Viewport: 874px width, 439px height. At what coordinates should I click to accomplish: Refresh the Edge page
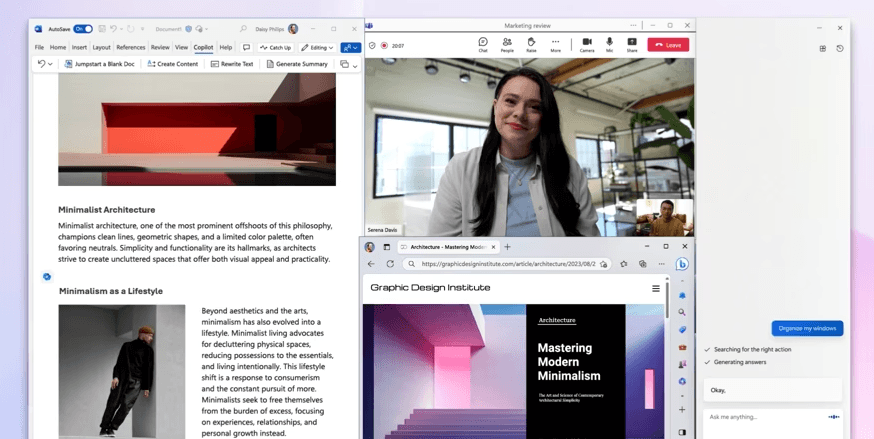pyautogui.click(x=390, y=264)
